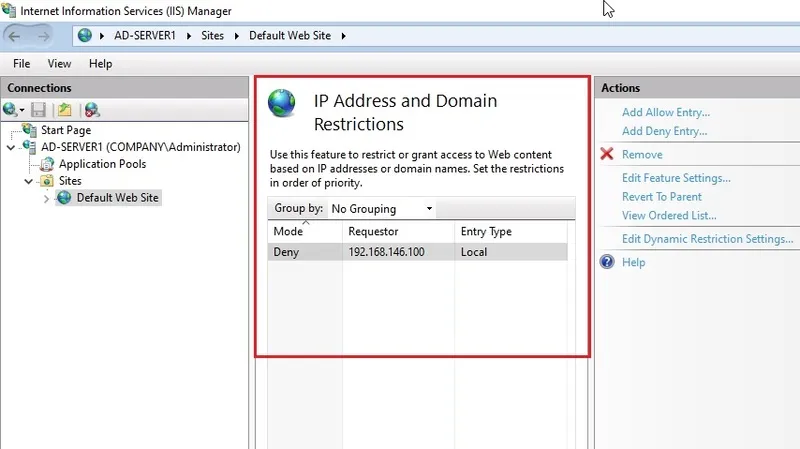Open breadcrumb arrow after AD-SERVER1
This screenshot has height=449, width=800.
pyautogui.click(x=189, y=36)
